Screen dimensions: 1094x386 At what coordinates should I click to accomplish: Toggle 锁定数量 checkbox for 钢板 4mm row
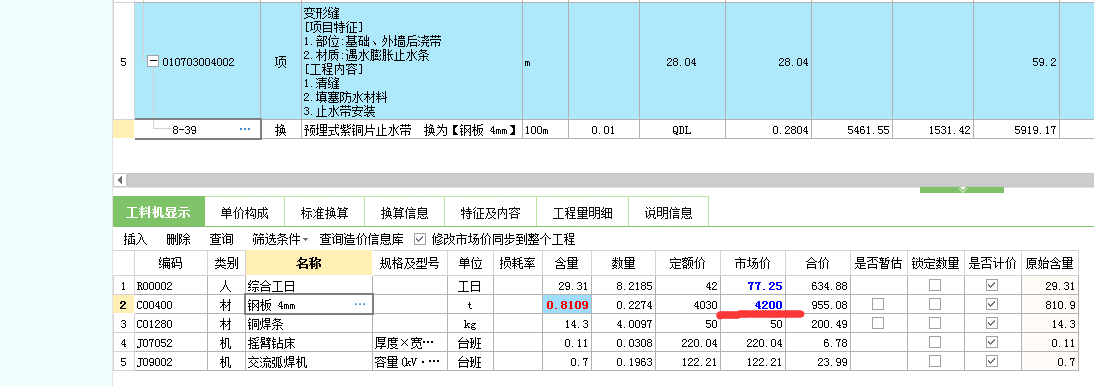coord(935,304)
